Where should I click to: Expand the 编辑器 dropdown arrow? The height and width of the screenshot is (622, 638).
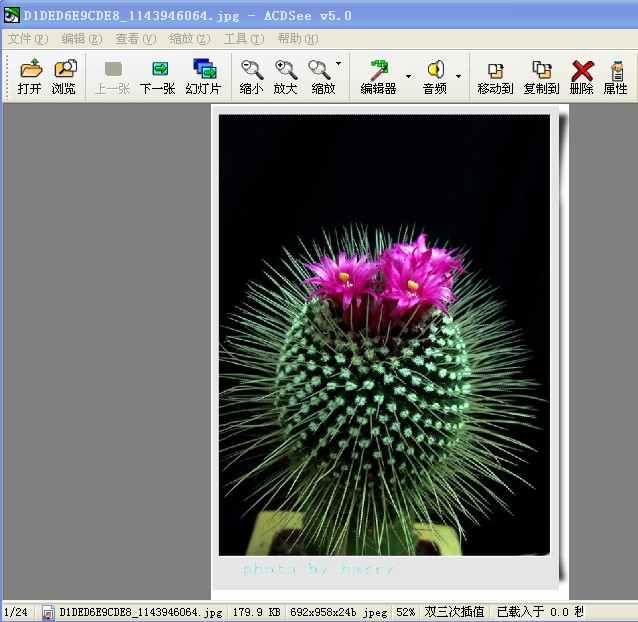pyautogui.click(x=408, y=76)
